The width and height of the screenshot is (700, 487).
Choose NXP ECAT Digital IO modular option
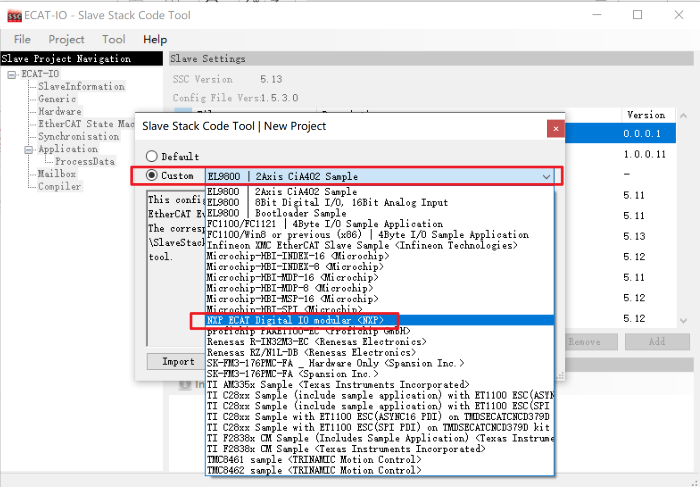coord(295,320)
